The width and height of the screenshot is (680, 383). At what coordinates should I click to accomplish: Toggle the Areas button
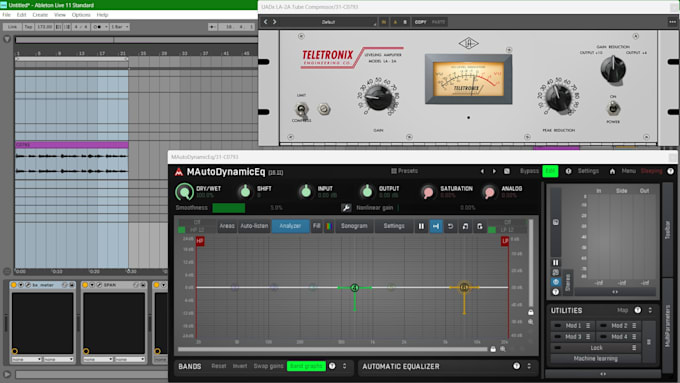pos(227,226)
